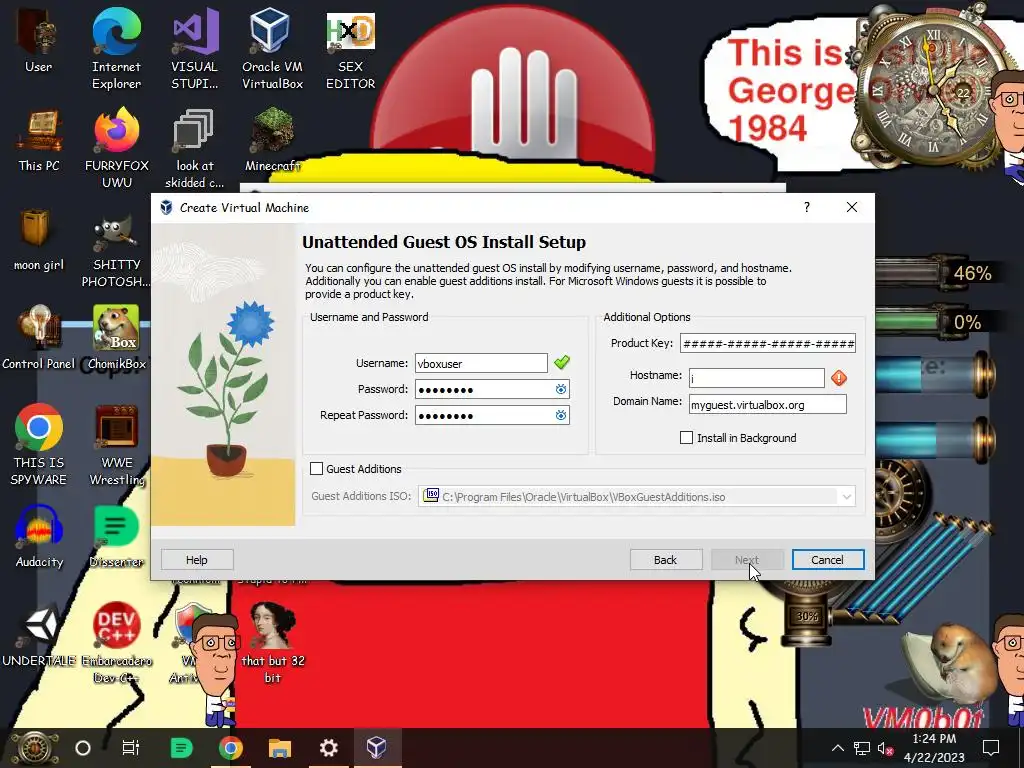The image size is (1024, 768).
Task: Open the Minecraft desktop icon
Action: [x=272, y=140]
